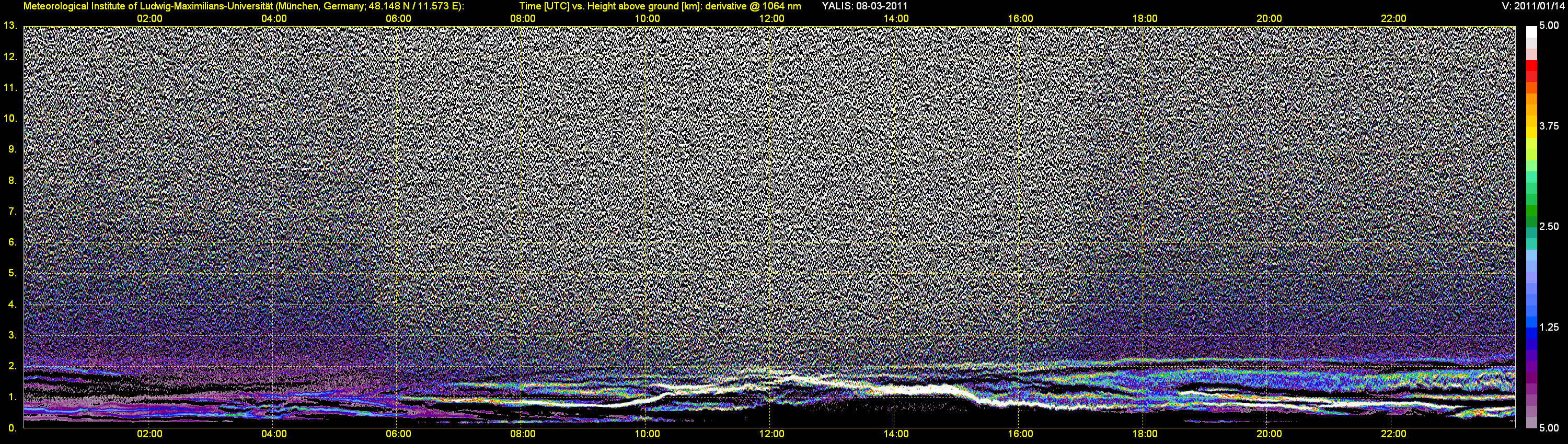Image resolution: width=1568 pixels, height=444 pixels.
Task: Click the 22:00 label on the bottom time axis
Action: tap(1393, 434)
